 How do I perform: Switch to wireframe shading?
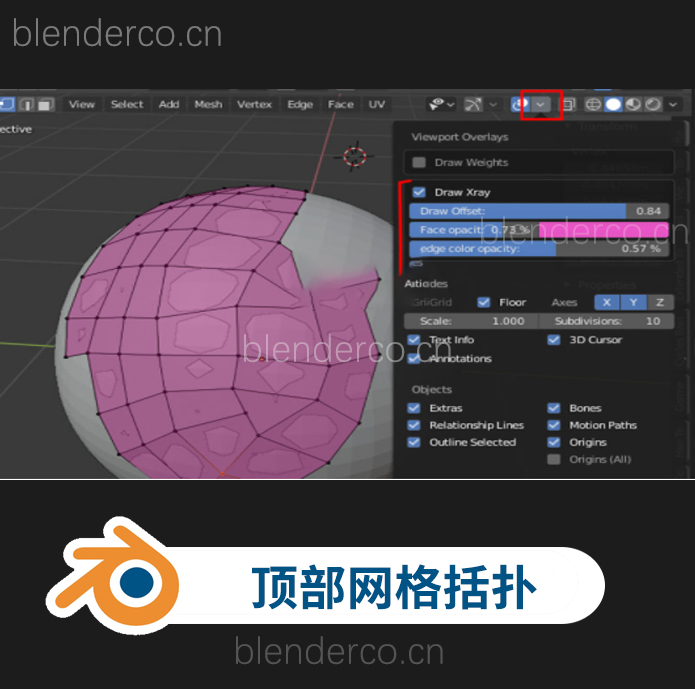(593, 105)
